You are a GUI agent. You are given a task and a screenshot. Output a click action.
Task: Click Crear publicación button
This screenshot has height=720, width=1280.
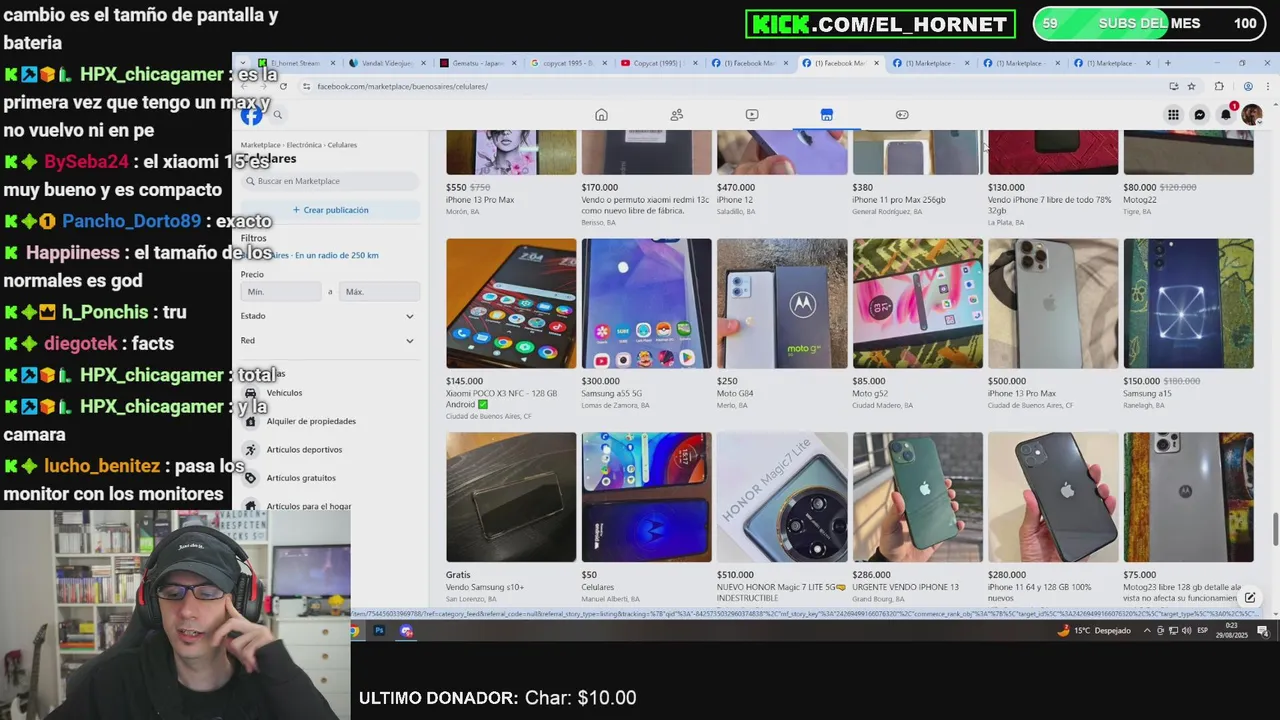pyautogui.click(x=330, y=210)
